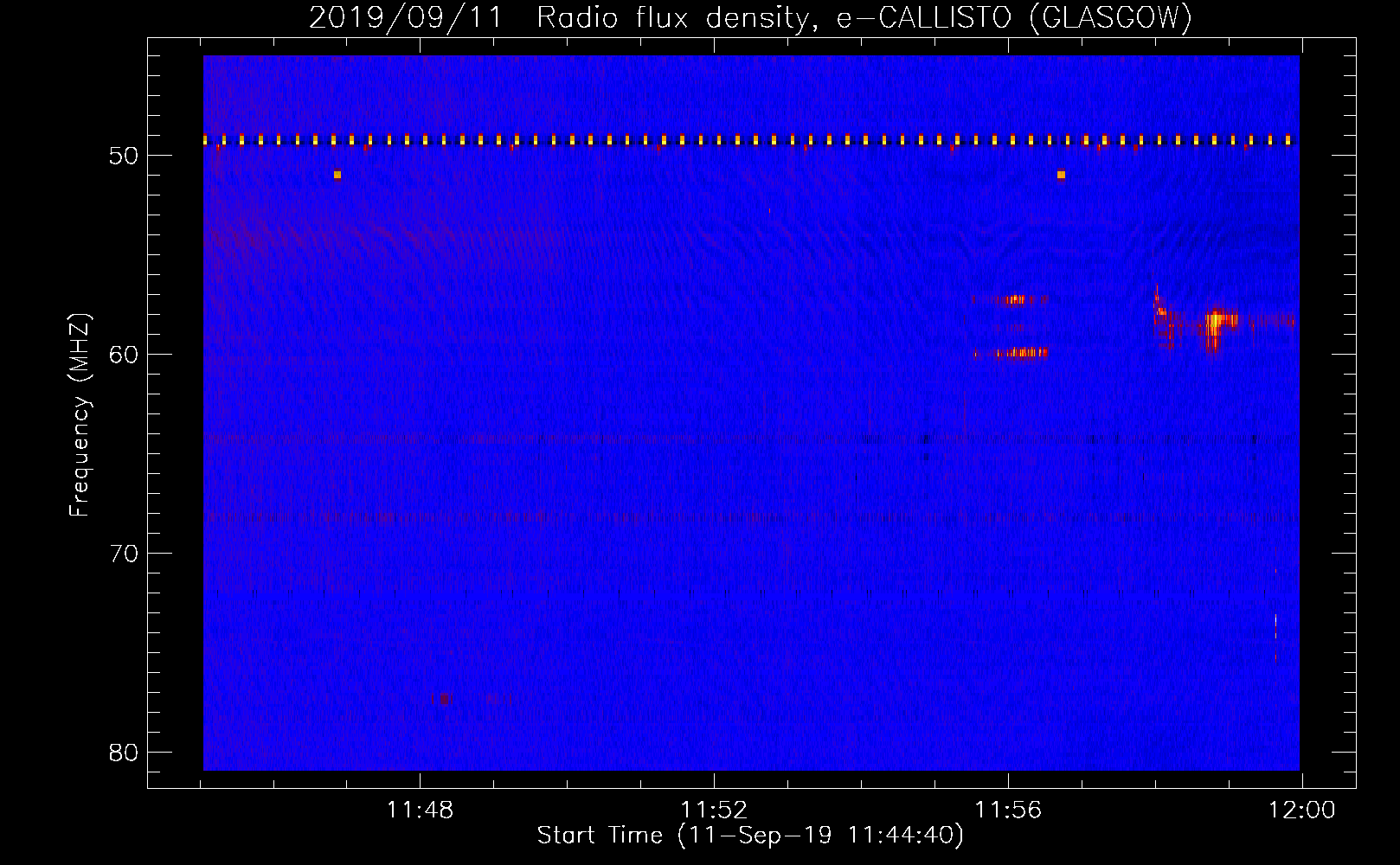
Task: Click the orange square marker at 51 MHz near 11:47
Action: [x=337, y=175]
